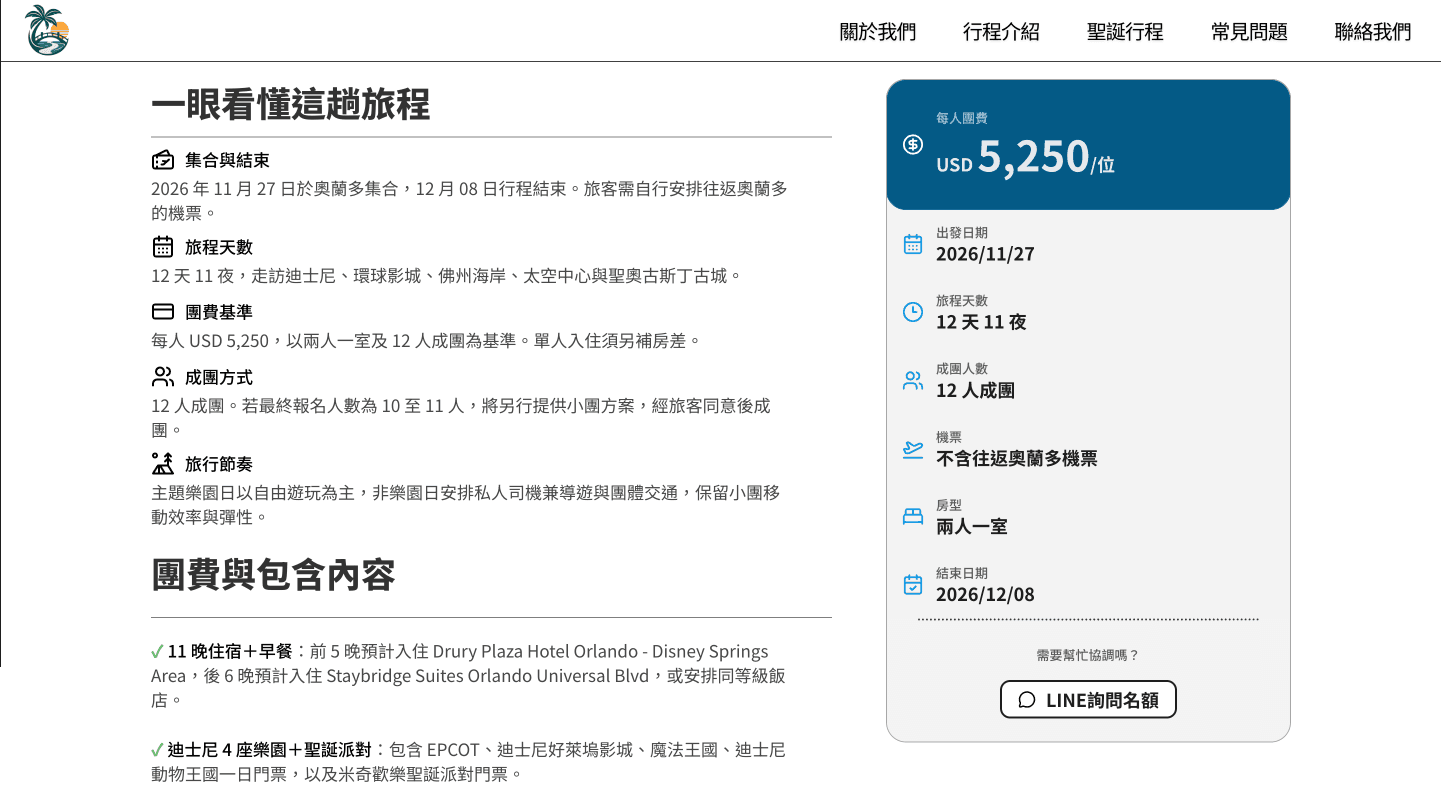This screenshot has height=811, width=1441.
Task: Click the clock icon beside 12 天 11 夜
Action: 913,312
